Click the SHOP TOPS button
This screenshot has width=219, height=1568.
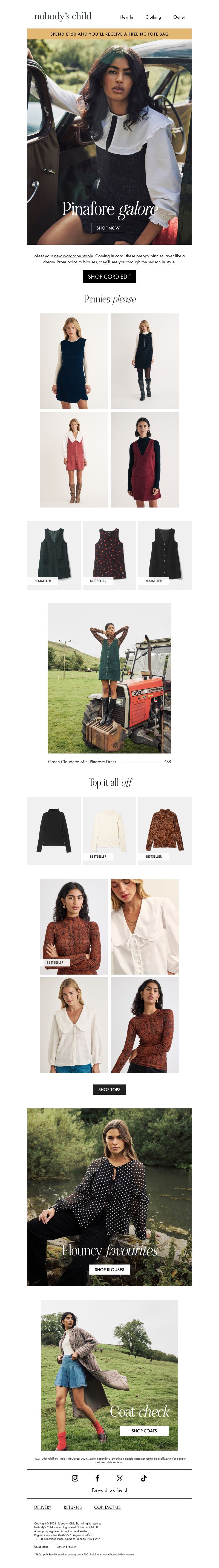click(109, 1089)
